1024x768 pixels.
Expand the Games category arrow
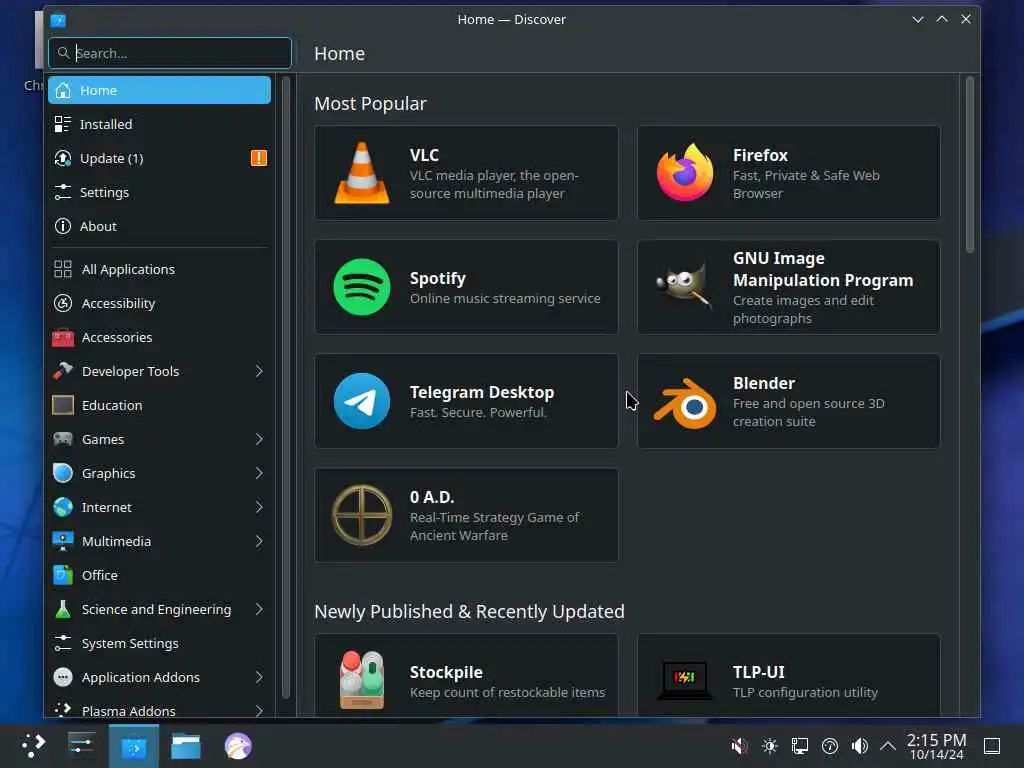coord(259,440)
